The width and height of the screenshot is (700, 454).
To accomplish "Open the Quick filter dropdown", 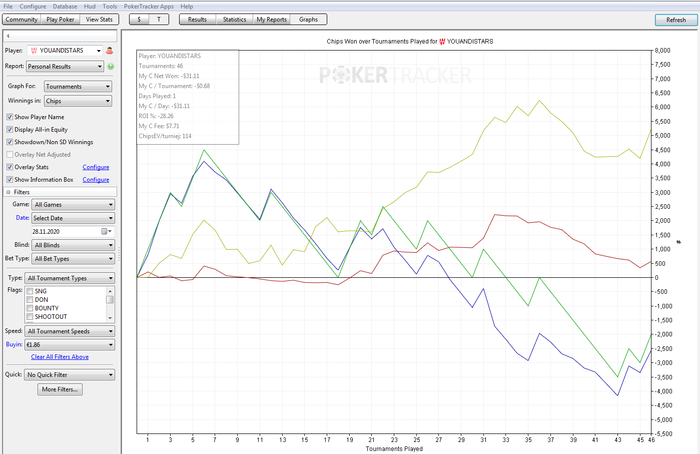I will pyautogui.click(x=70, y=375).
